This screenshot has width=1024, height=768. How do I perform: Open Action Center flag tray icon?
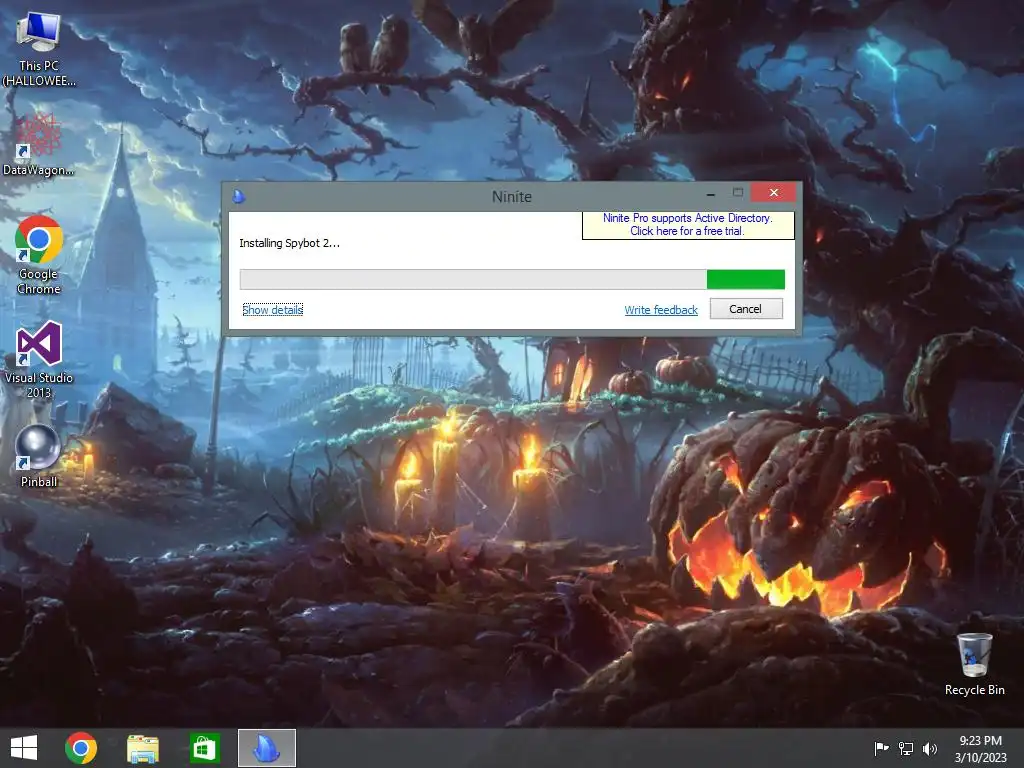(x=881, y=748)
